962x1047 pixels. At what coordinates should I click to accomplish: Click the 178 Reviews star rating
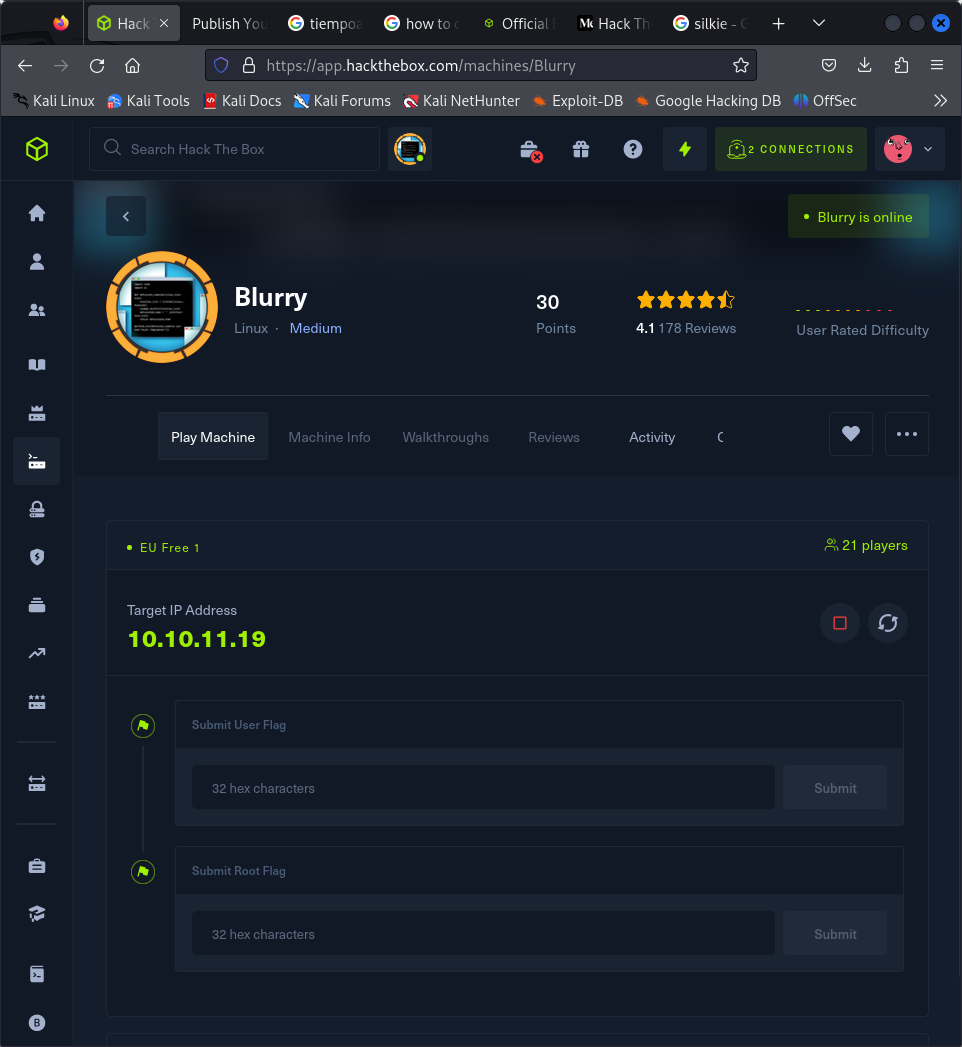click(x=686, y=313)
